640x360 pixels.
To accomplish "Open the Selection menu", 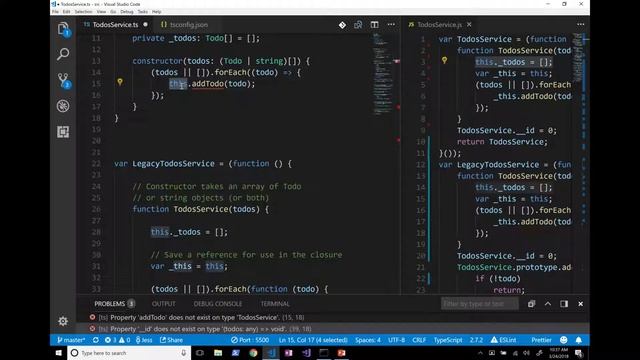I will pyautogui.click(x=84, y=12).
